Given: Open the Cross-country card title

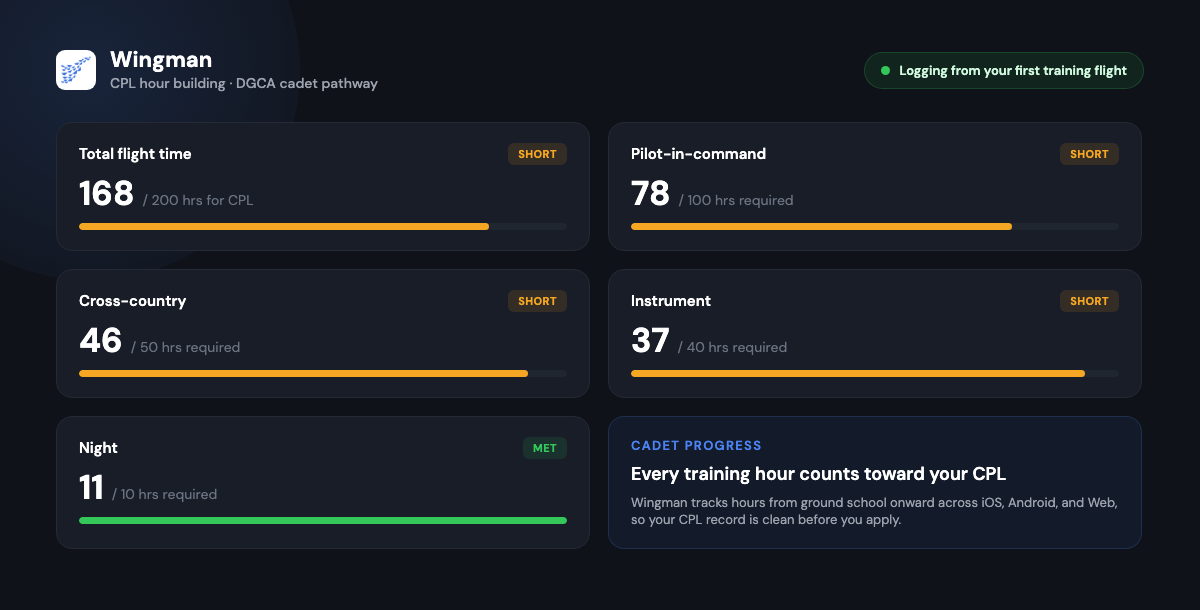Looking at the screenshot, I should [x=132, y=301].
